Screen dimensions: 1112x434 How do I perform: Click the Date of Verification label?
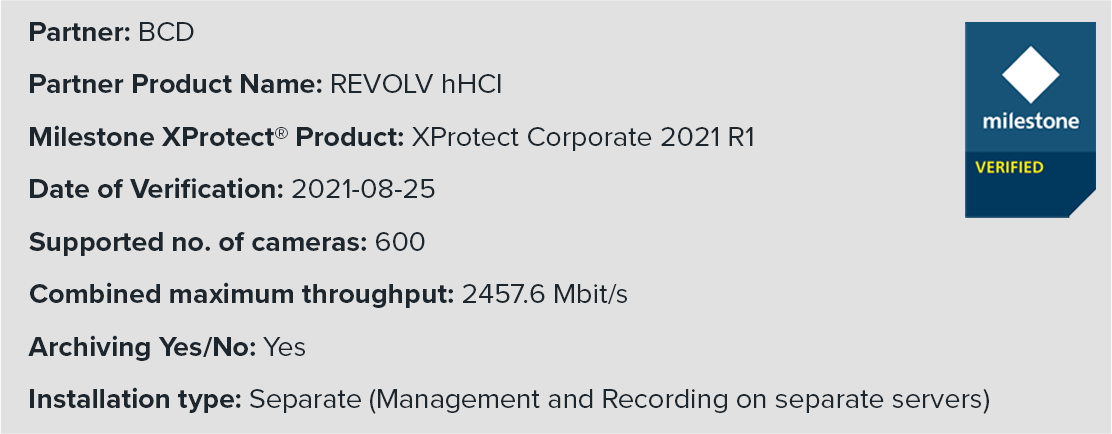click(157, 189)
